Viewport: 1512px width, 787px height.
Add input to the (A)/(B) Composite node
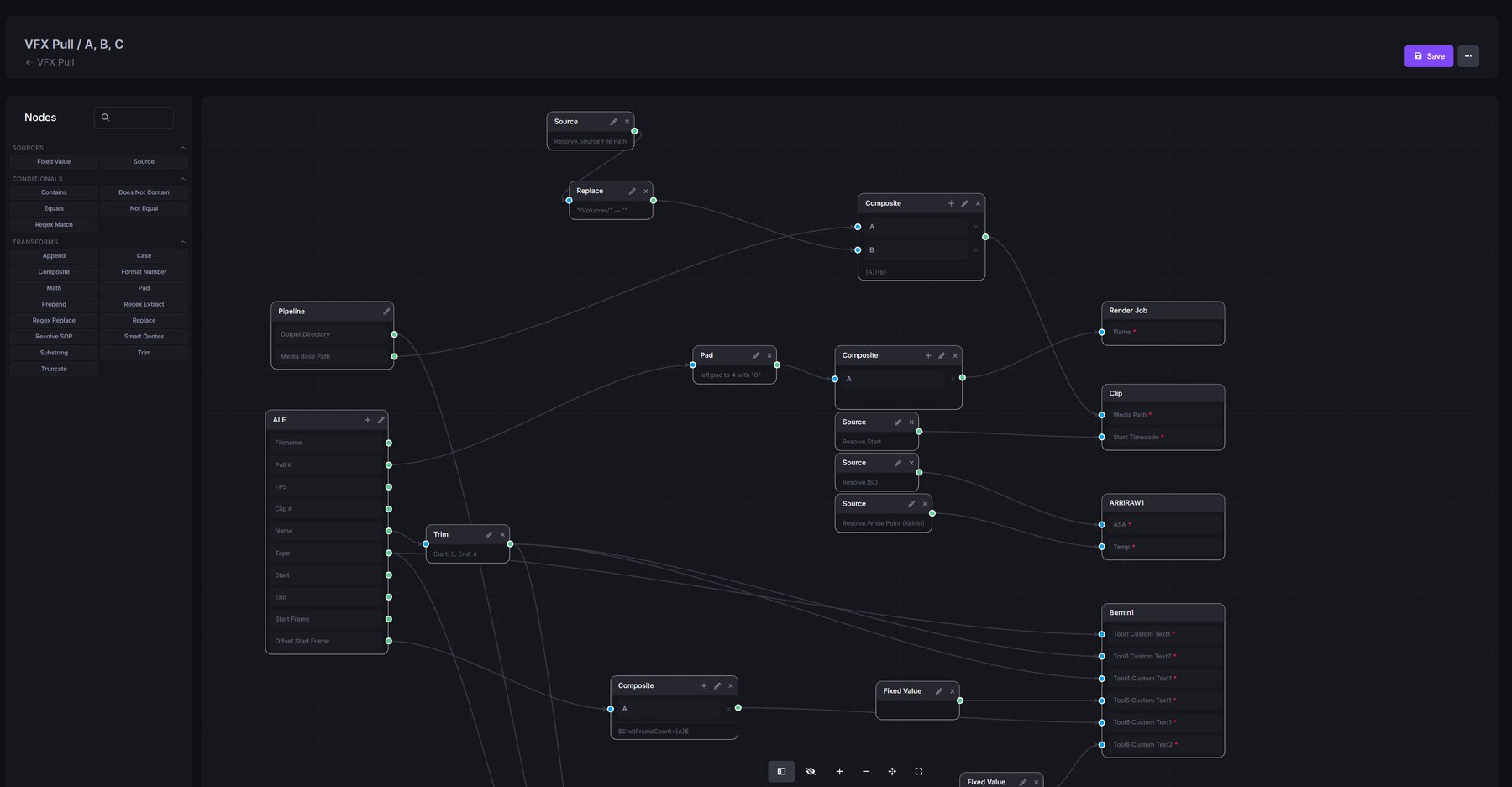[x=951, y=203]
